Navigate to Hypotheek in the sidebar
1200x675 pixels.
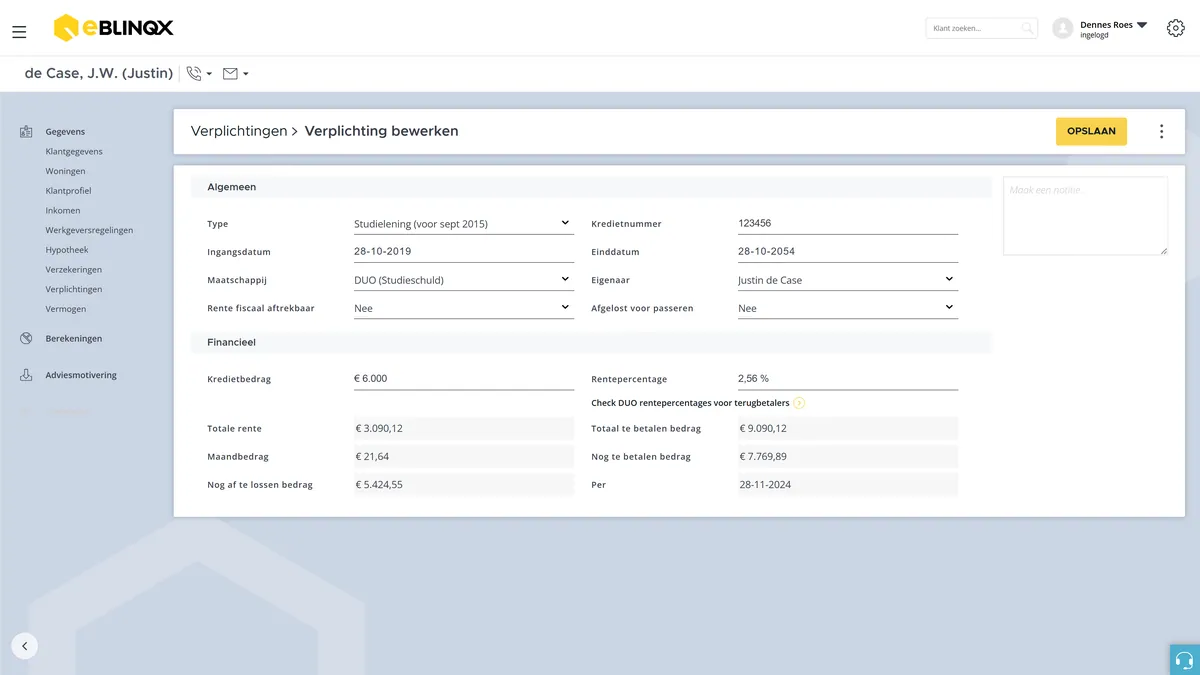tap(67, 250)
